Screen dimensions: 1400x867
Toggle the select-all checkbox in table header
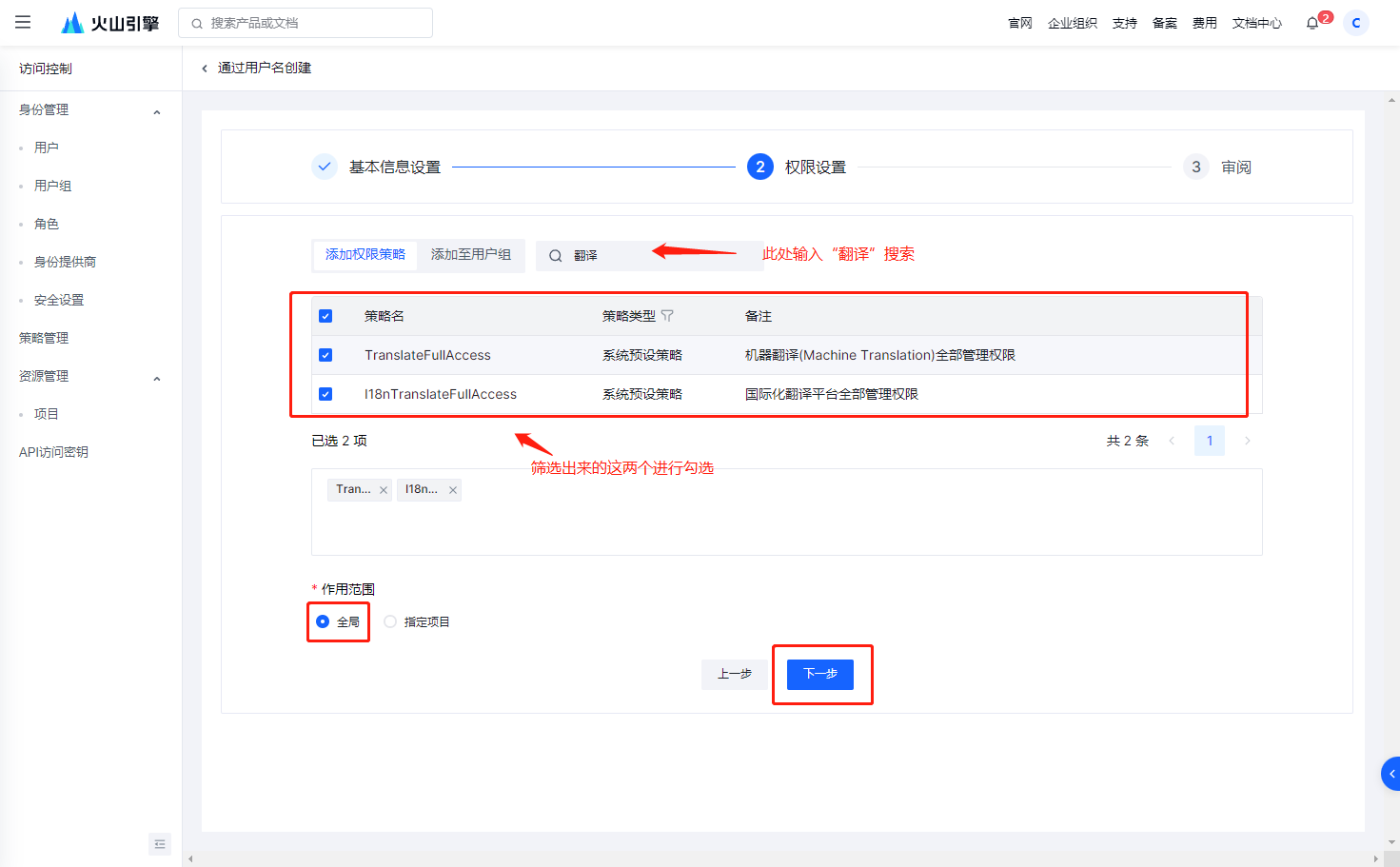coord(325,316)
